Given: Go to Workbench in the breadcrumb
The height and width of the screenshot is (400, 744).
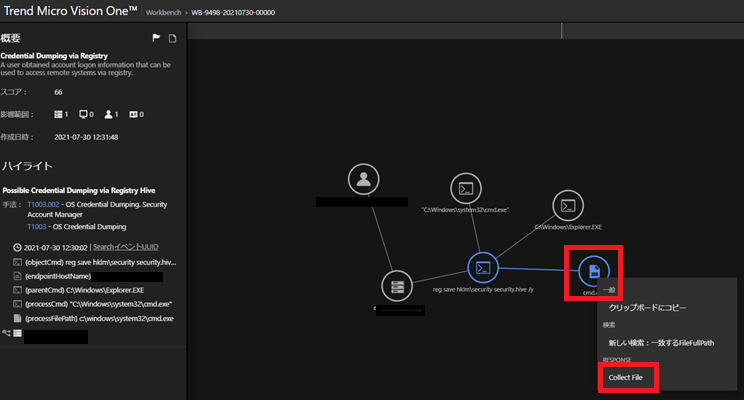Looking at the screenshot, I should click(163, 13).
